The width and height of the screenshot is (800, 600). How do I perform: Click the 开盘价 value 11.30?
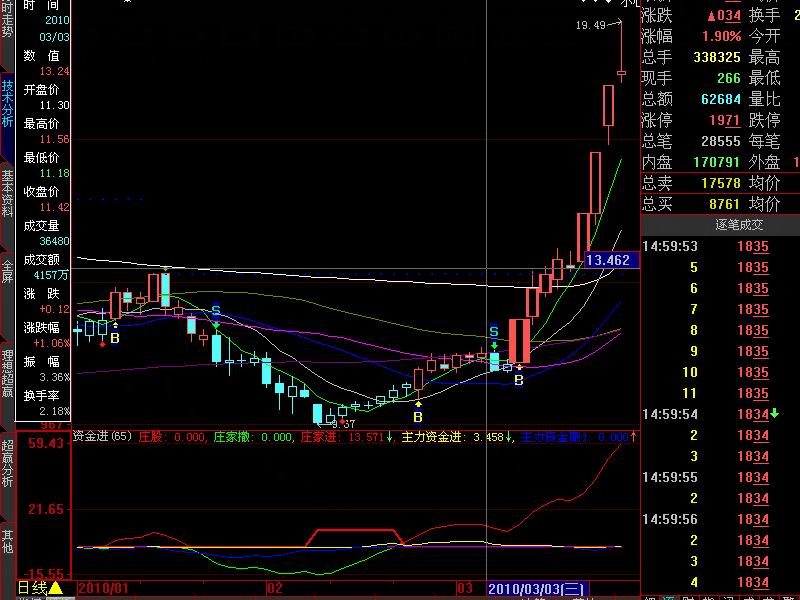click(x=55, y=106)
